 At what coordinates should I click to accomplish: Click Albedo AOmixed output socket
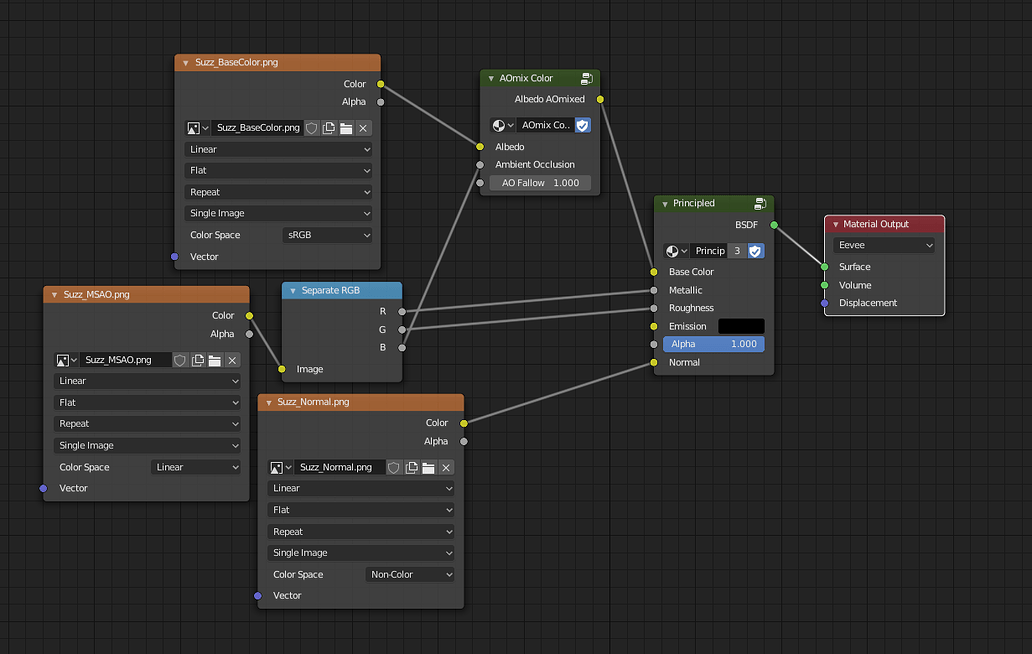click(x=600, y=99)
